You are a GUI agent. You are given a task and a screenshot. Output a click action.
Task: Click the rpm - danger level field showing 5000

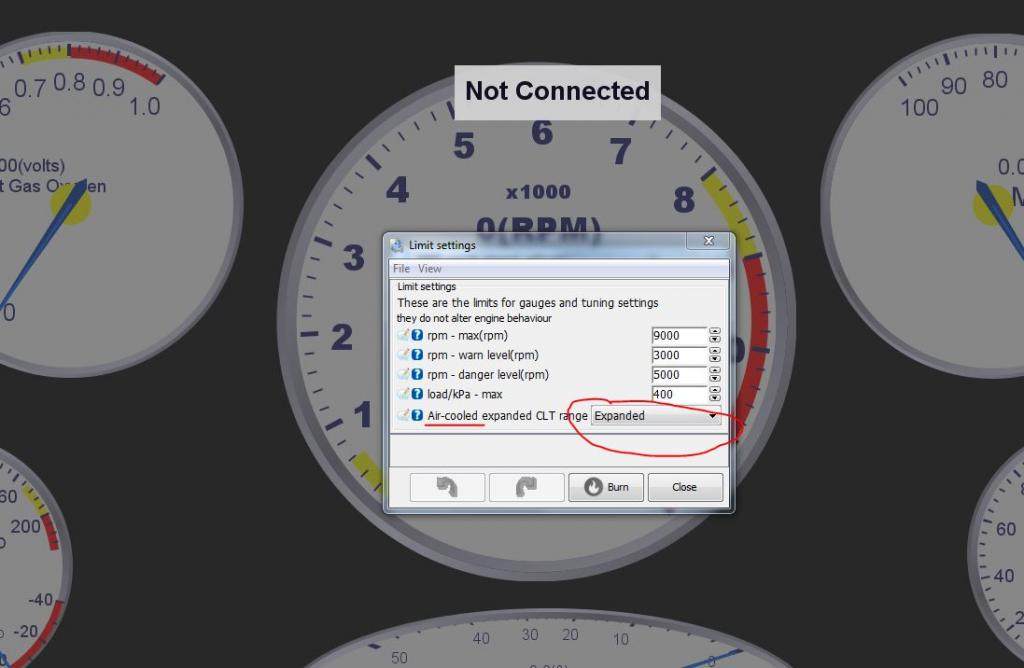point(679,375)
